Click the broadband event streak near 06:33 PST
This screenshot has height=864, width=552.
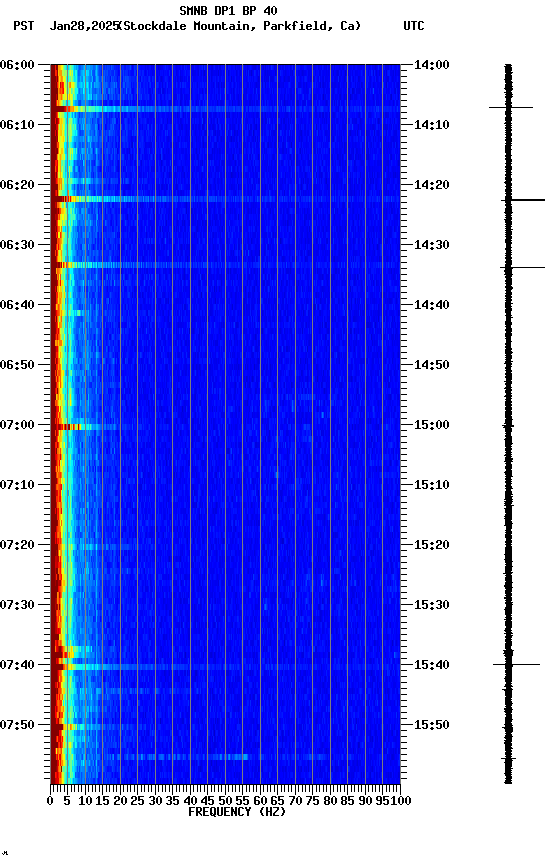[225, 265]
